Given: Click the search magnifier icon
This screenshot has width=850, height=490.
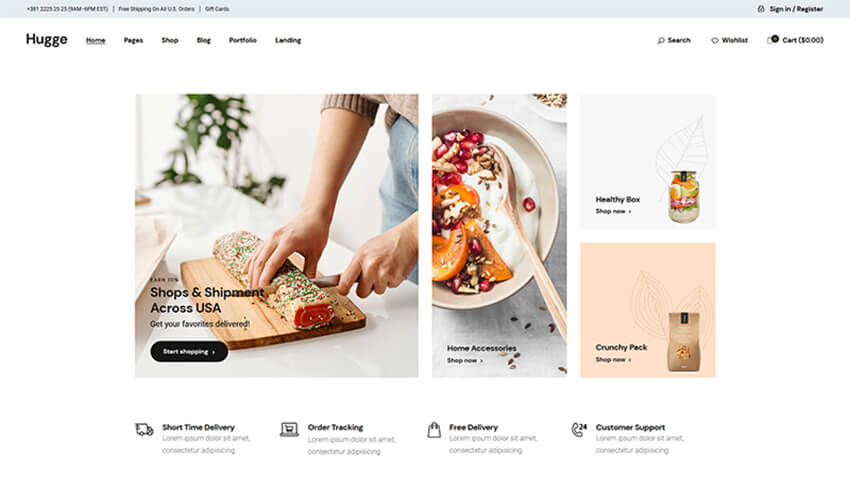Looking at the screenshot, I should pos(661,41).
